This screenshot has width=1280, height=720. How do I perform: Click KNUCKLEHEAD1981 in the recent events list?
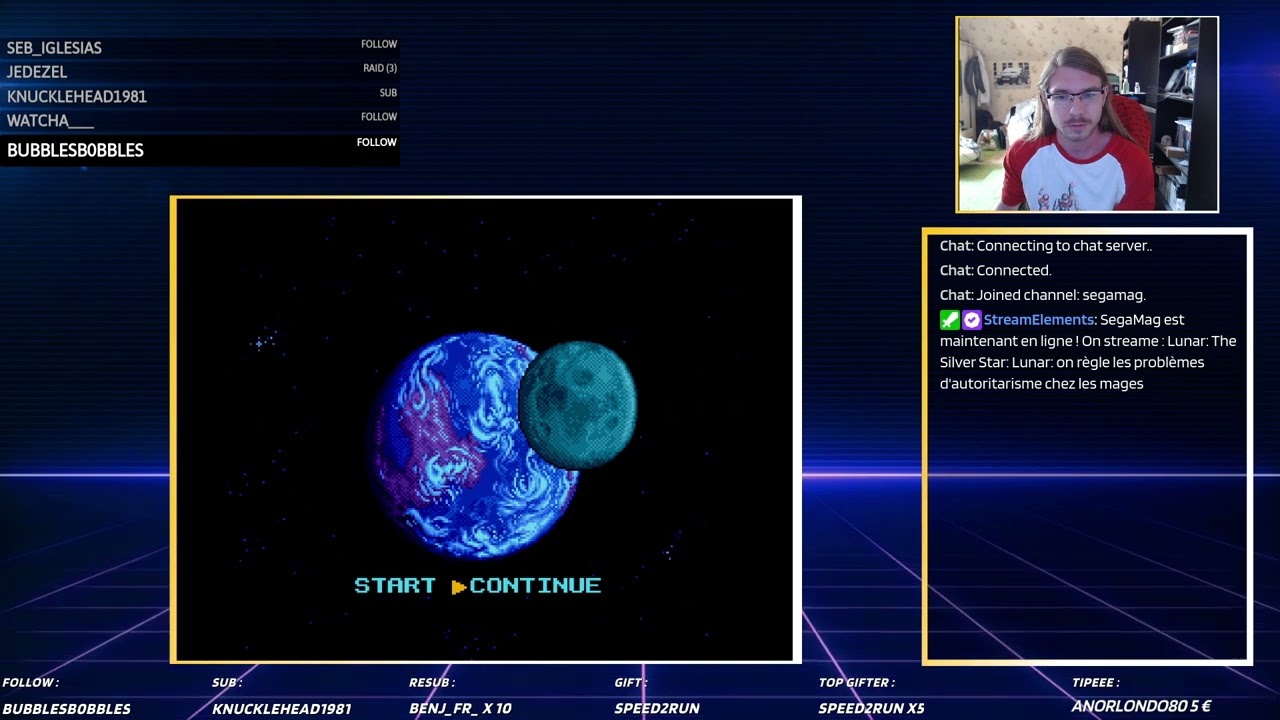(77, 97)
